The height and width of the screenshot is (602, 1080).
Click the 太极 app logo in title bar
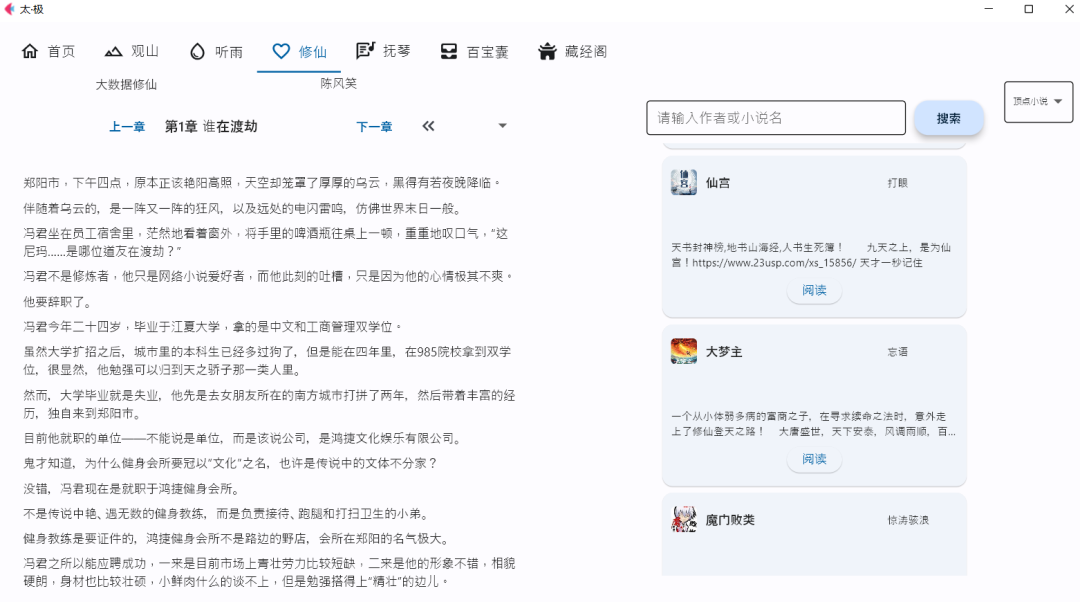[x=13, y=9]
